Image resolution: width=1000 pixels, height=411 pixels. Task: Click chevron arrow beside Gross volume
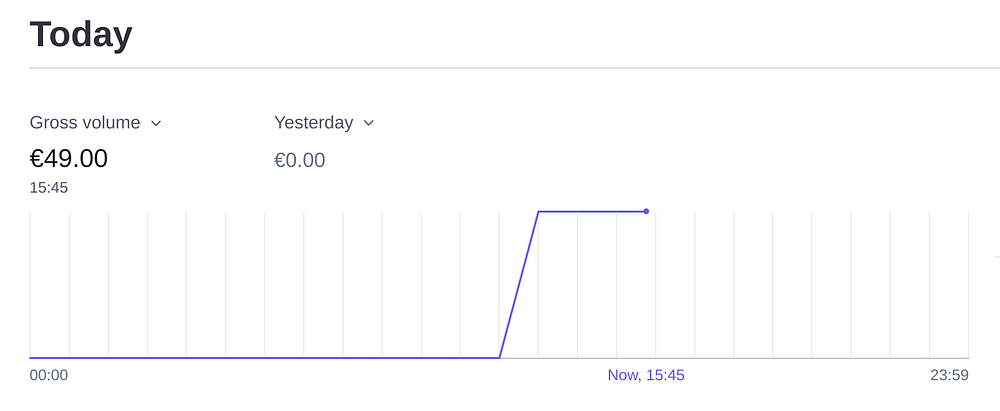156,123
